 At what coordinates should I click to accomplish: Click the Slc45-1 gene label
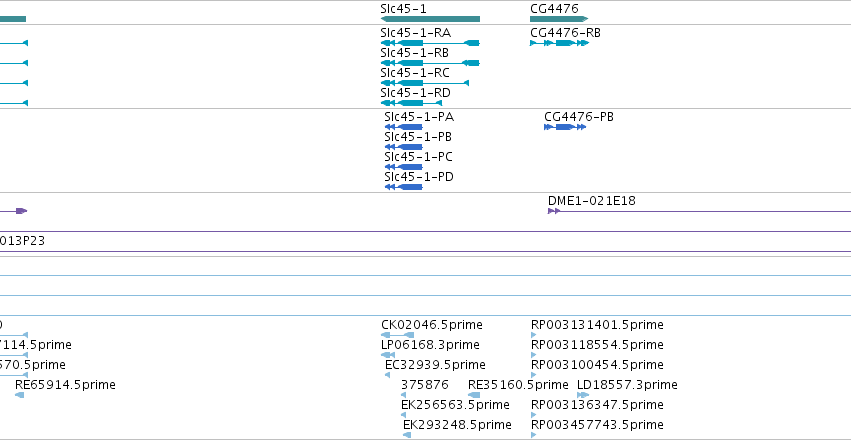click(403, 9)
